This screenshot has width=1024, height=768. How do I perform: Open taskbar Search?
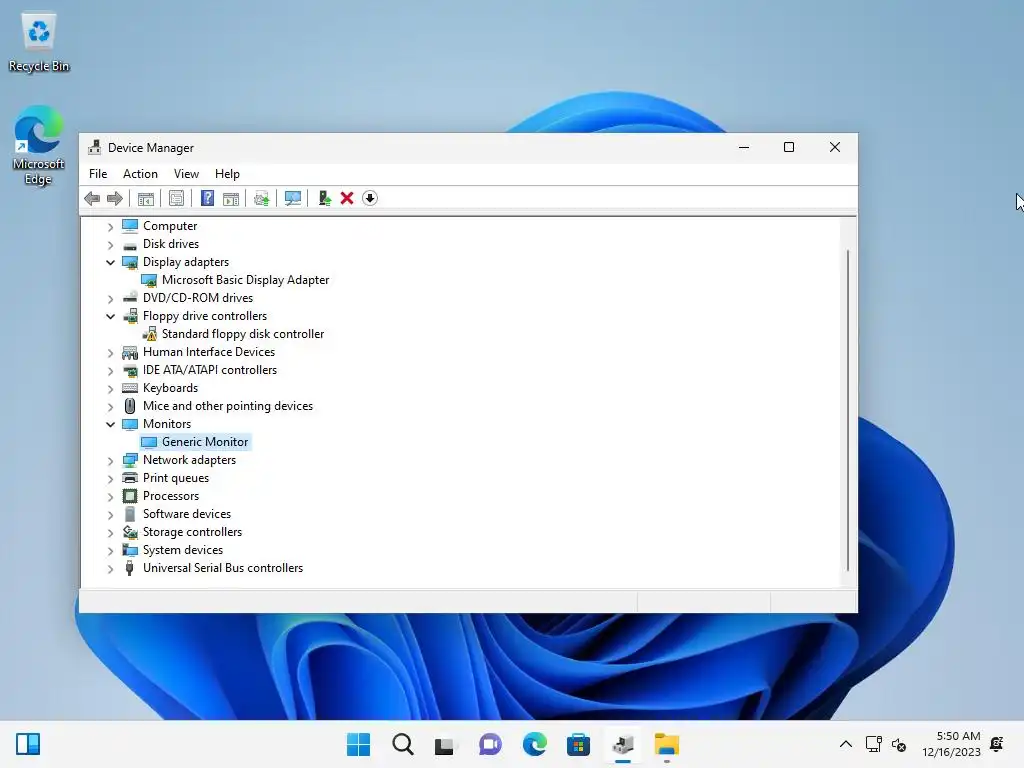click(402, 744)
